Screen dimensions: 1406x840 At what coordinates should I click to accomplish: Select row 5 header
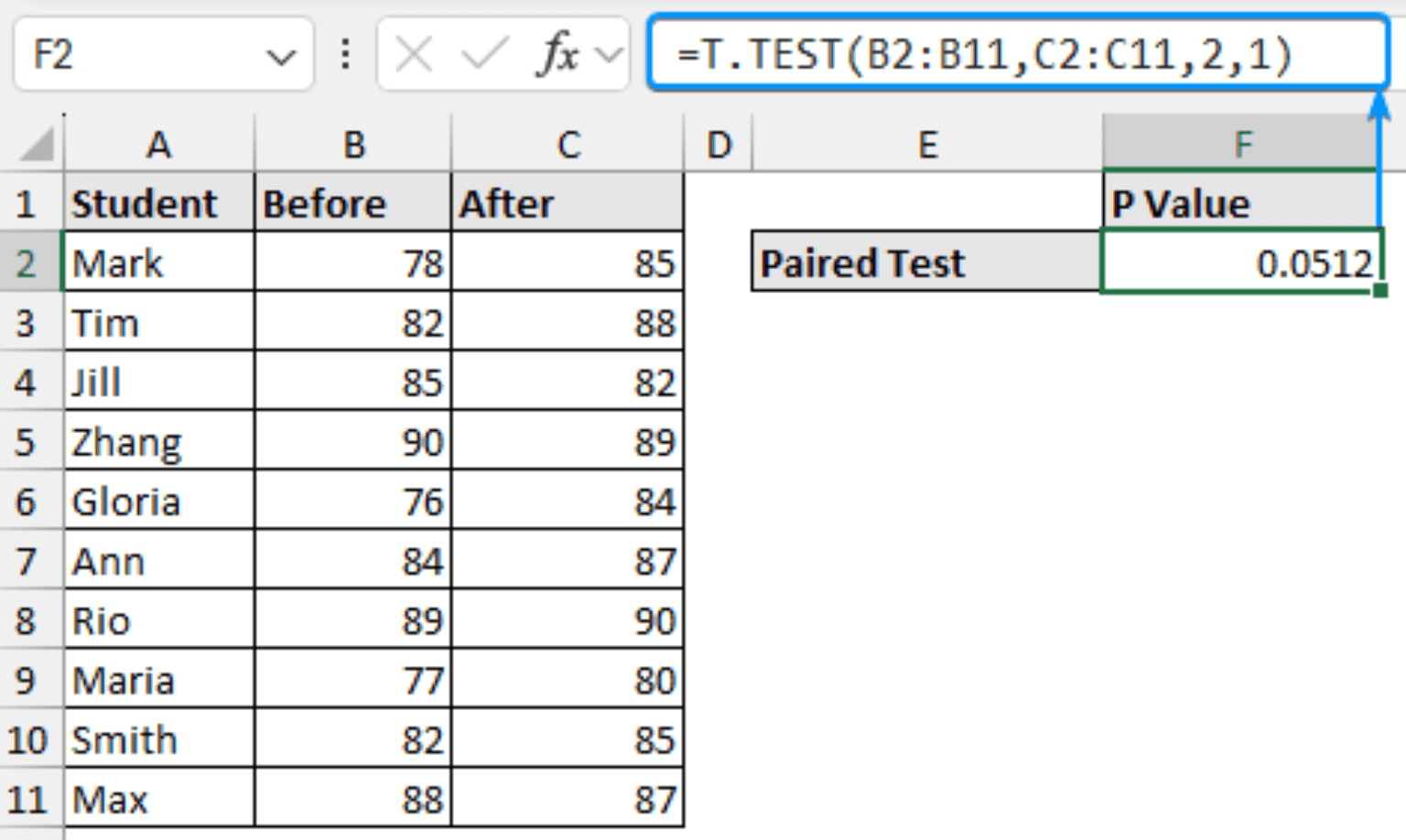(26, 443)
